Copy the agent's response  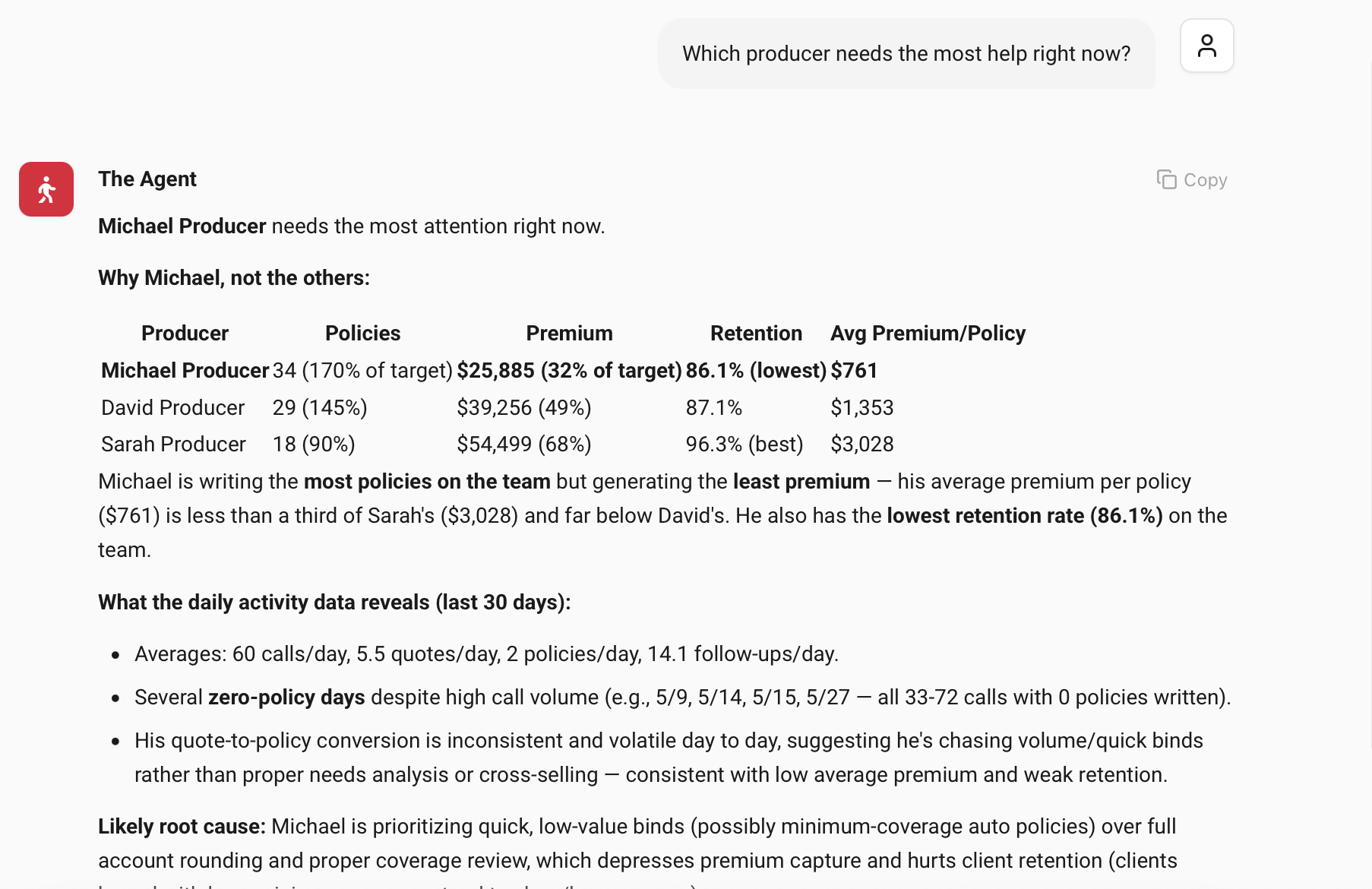pos(1192,180)
